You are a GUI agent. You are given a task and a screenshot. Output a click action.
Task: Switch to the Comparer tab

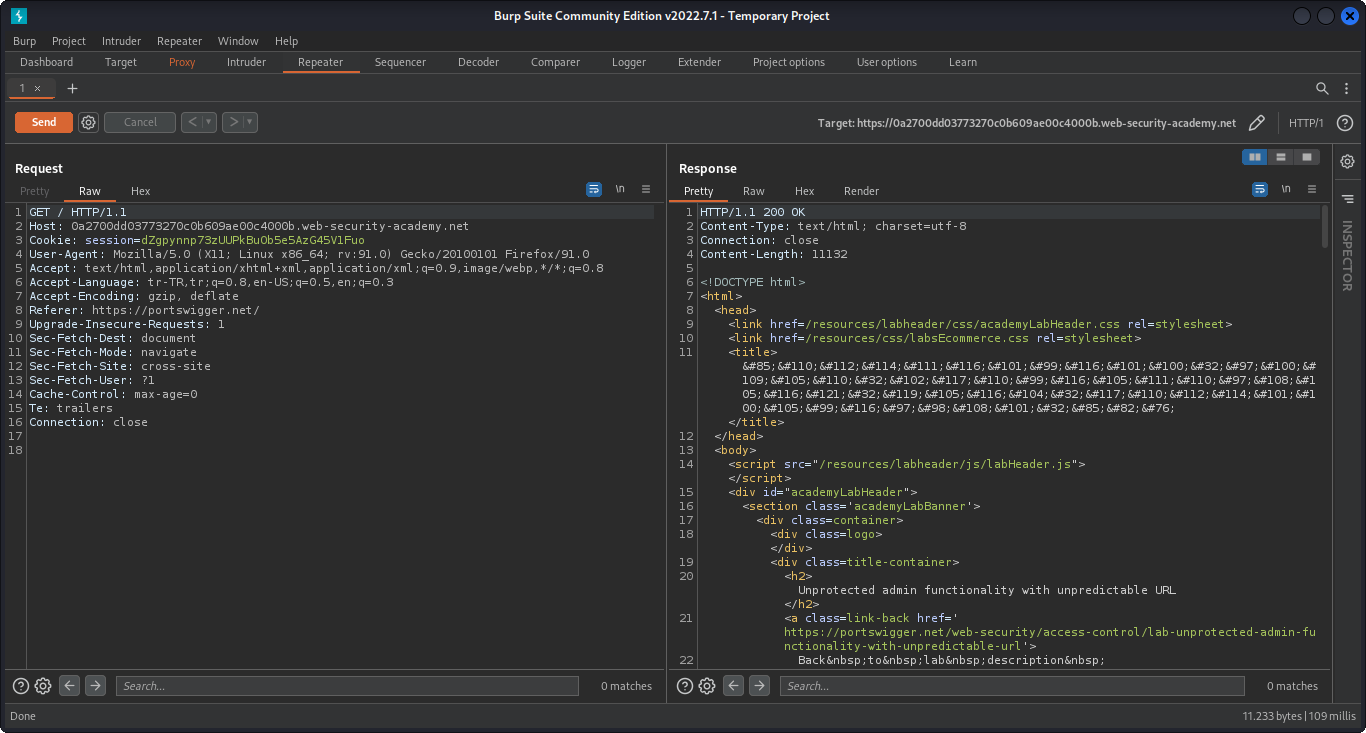click(x=555, y=62)
